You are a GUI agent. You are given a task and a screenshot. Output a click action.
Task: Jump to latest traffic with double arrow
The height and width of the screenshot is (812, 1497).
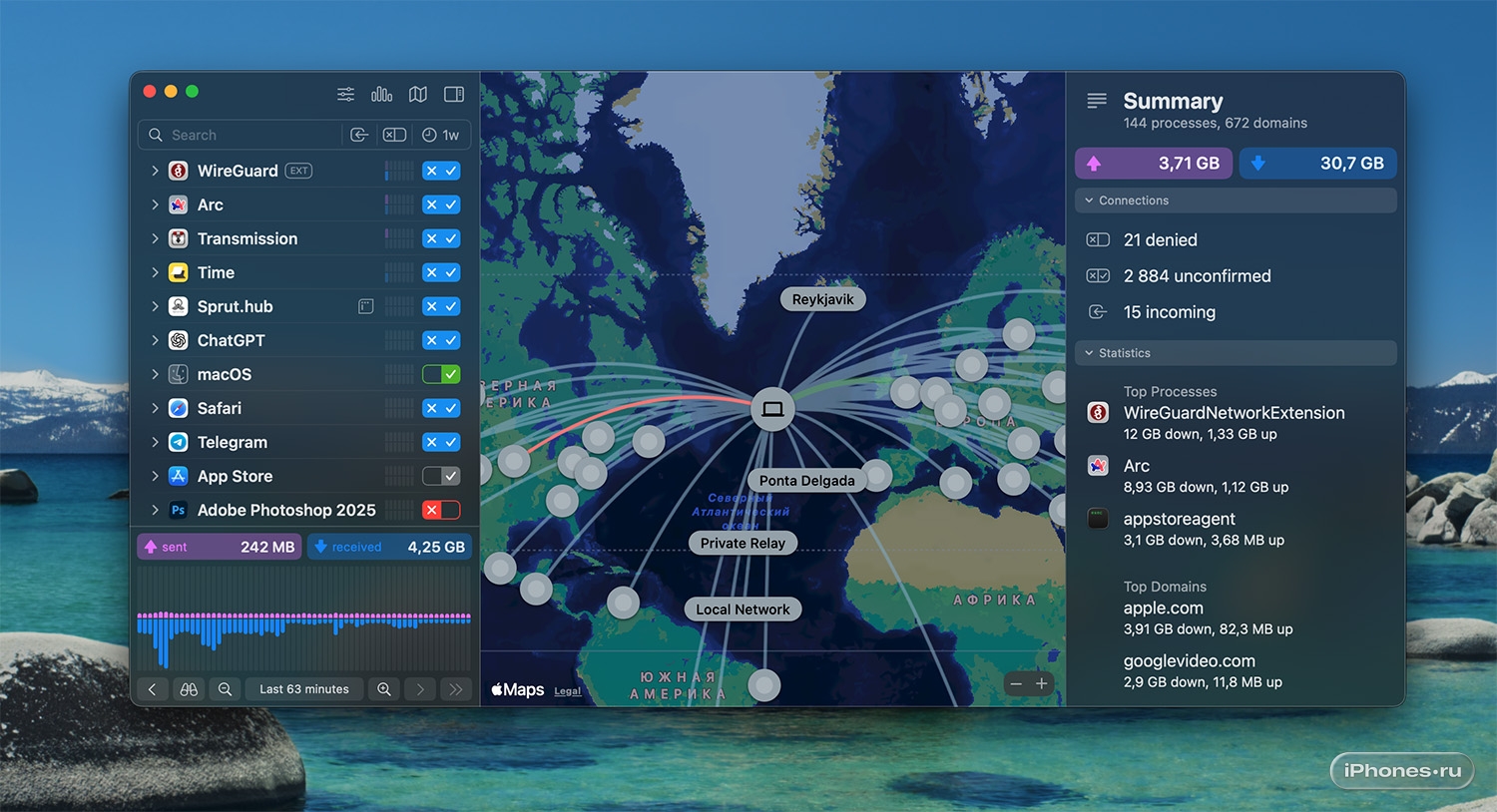pyautogui.click(x=456, y=689)
